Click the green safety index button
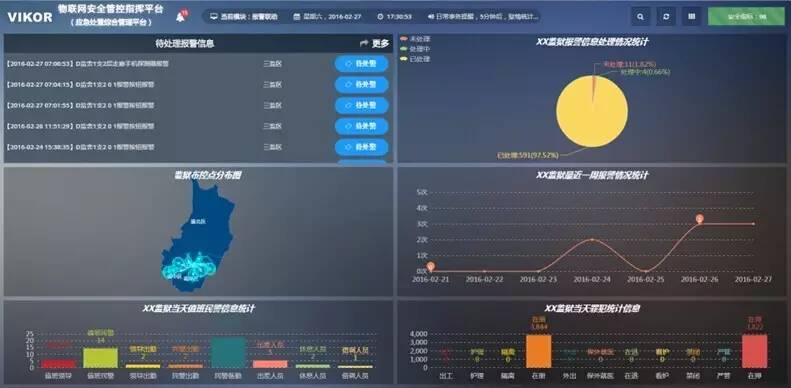Screen dimensions: 791x388 click(747, 17)
